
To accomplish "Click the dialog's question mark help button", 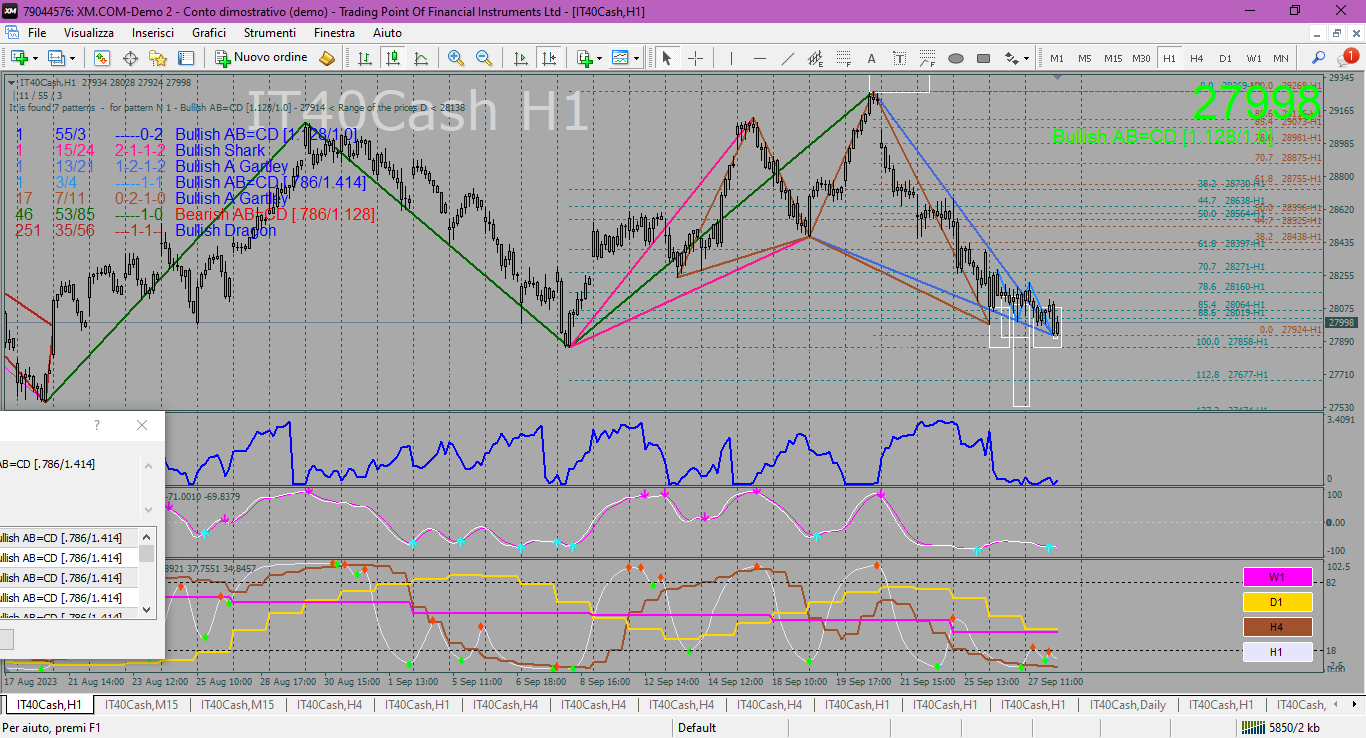I will tap(97, 425).
